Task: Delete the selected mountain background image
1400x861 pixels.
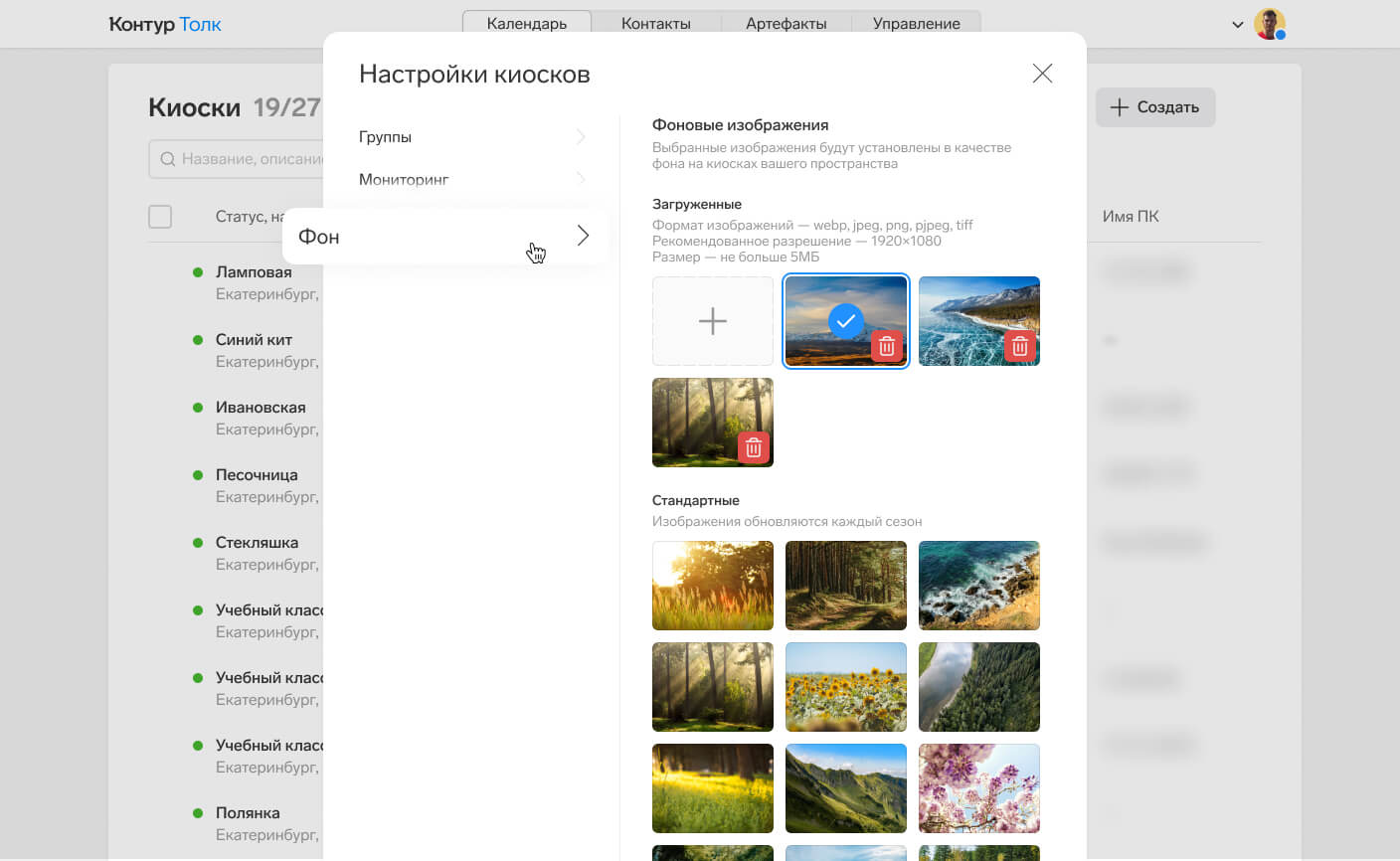Action: [x=887, y=347]
